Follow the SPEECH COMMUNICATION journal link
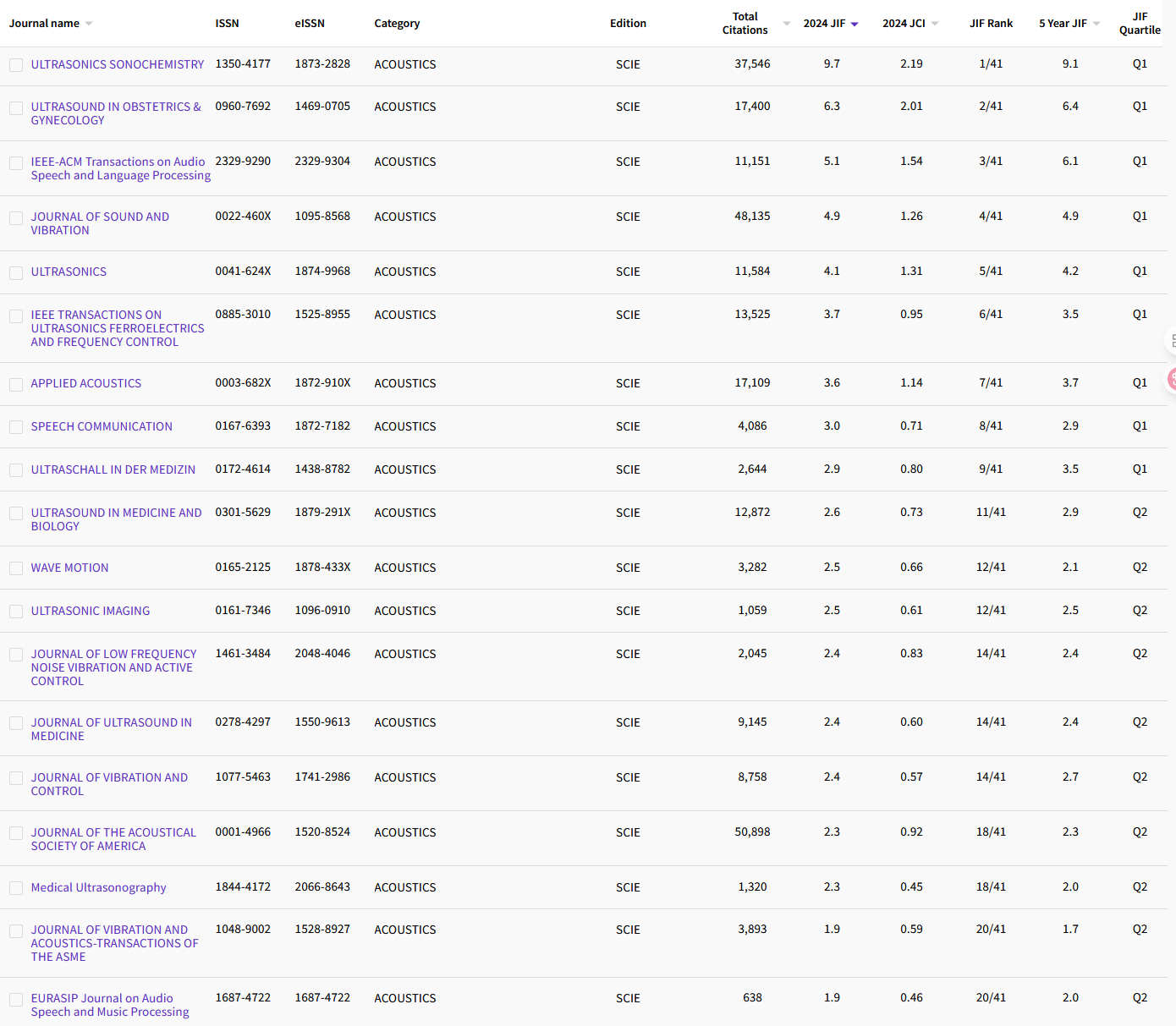Viewport: 1176px width, 1026px height. [x=102, y=426]
